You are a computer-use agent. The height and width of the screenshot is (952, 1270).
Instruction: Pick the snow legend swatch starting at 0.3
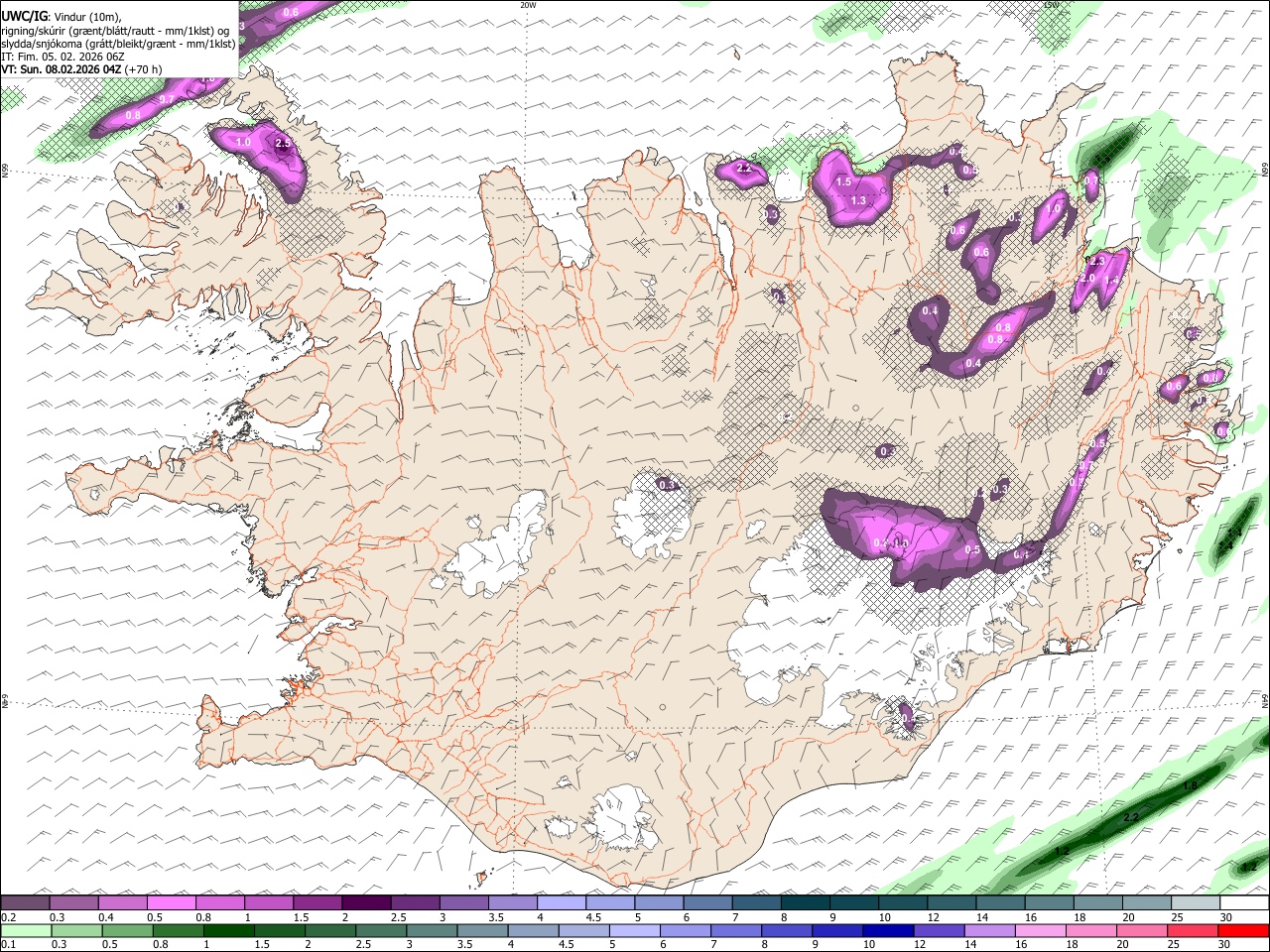(74, 902)
